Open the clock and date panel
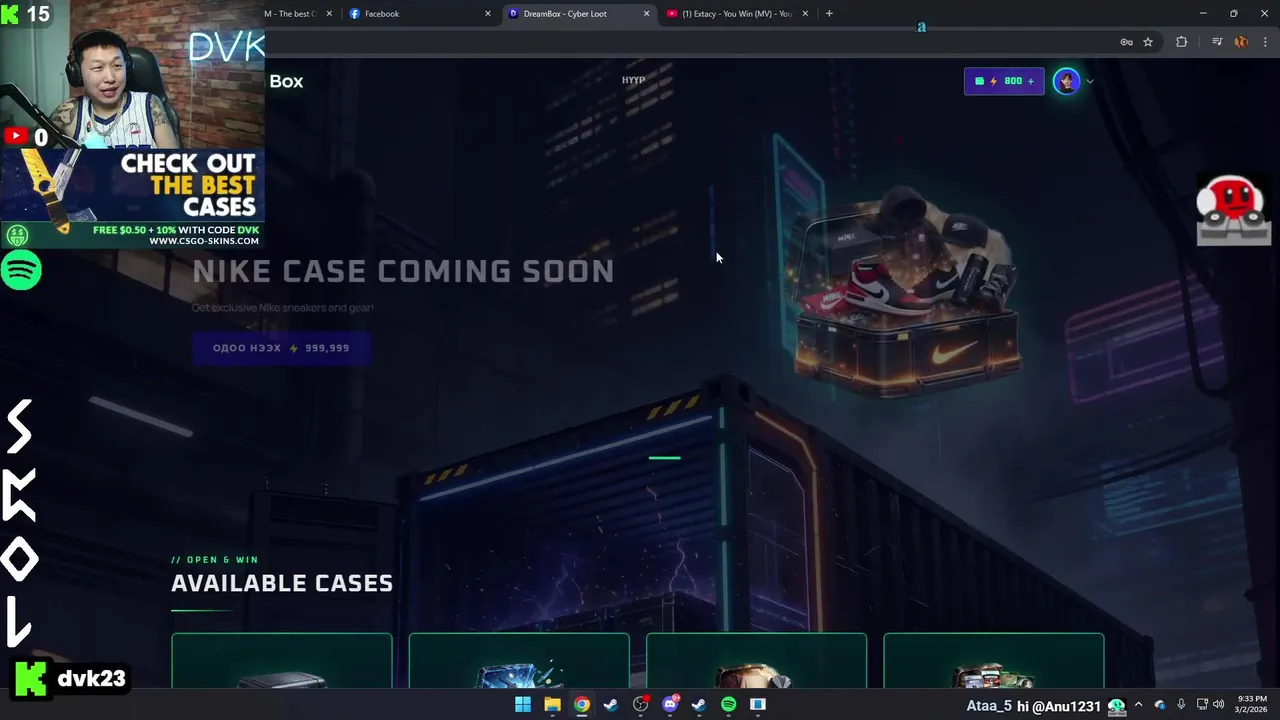This screenshot has height=720, width=1280. pyautogui.click(x=1251, y=704)
